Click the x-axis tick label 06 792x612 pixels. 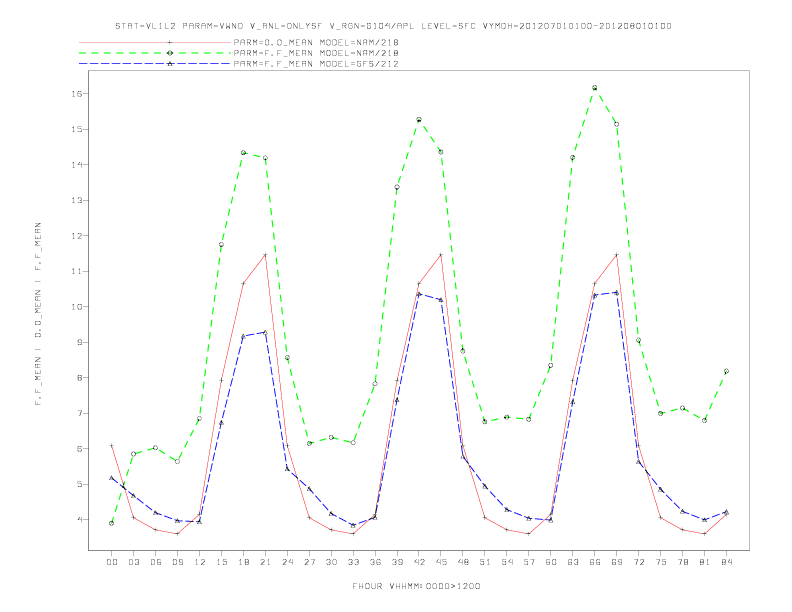(156, 562)
